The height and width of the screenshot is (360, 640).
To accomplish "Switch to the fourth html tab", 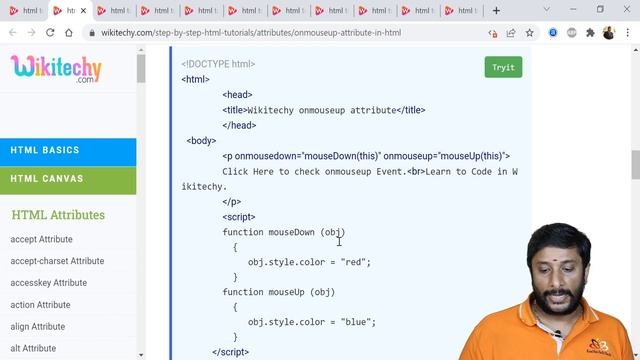I will pos(158,11).
